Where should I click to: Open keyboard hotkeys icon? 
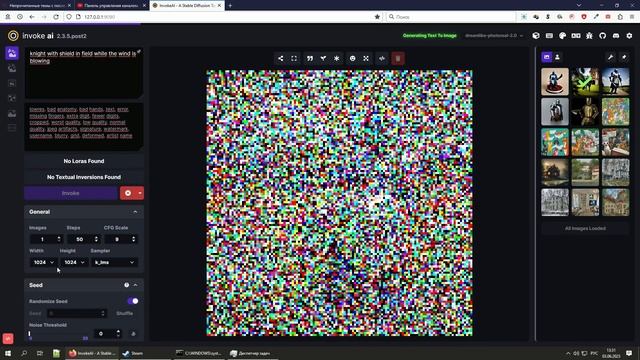click(549, 36)
